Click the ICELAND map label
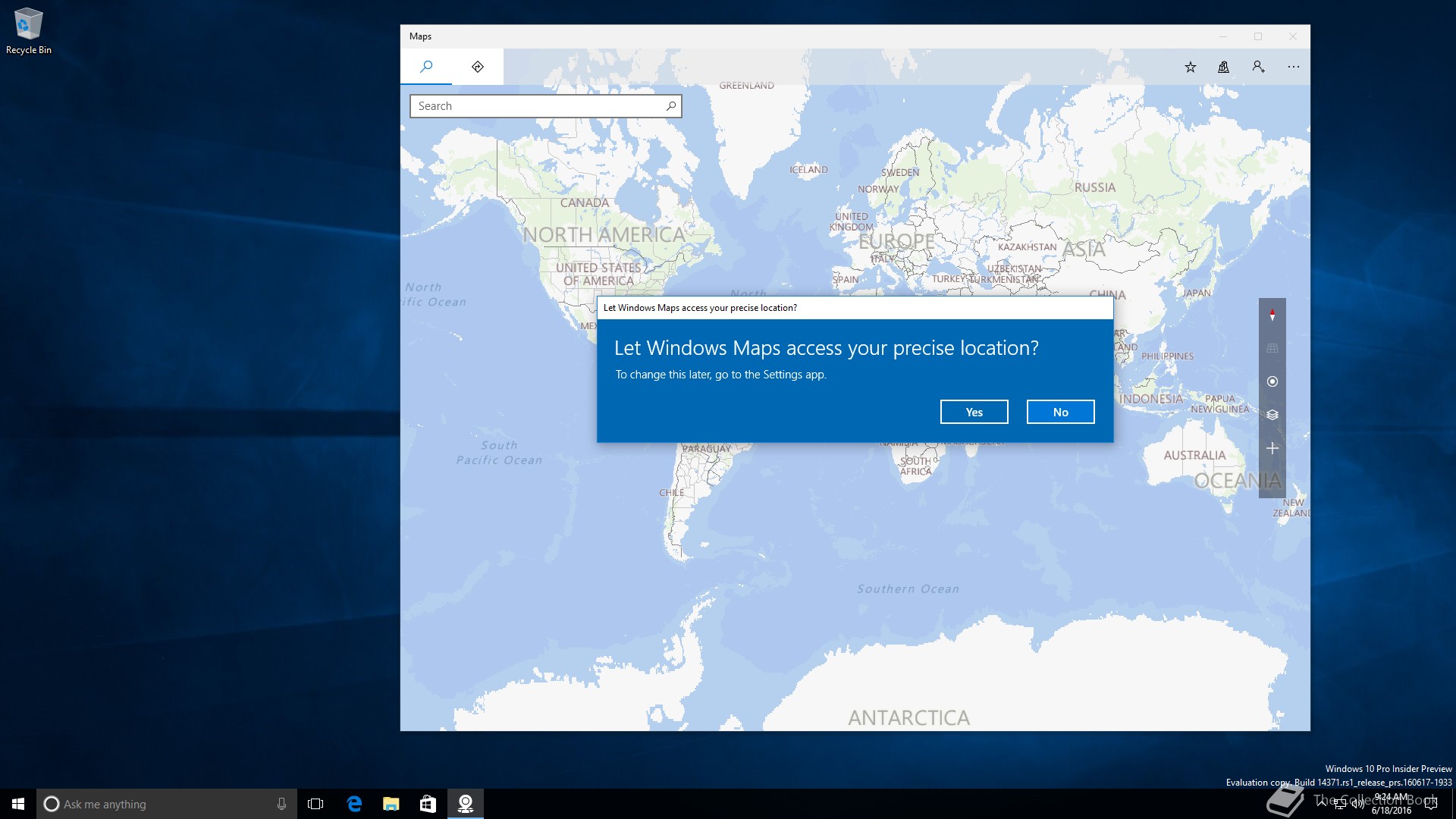The width and height of the screenshot is (1456, 819). (808, 170)
